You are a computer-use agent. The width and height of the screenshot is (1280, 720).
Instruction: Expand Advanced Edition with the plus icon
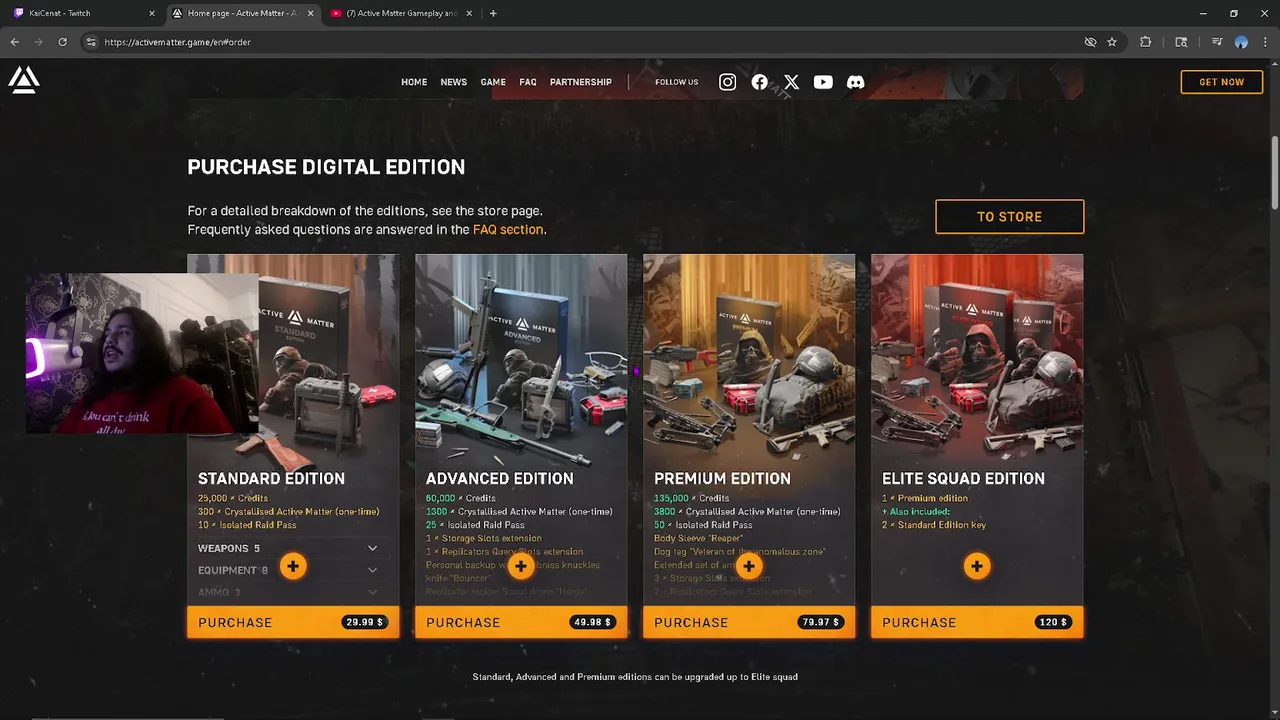click(x=521, y=567)
